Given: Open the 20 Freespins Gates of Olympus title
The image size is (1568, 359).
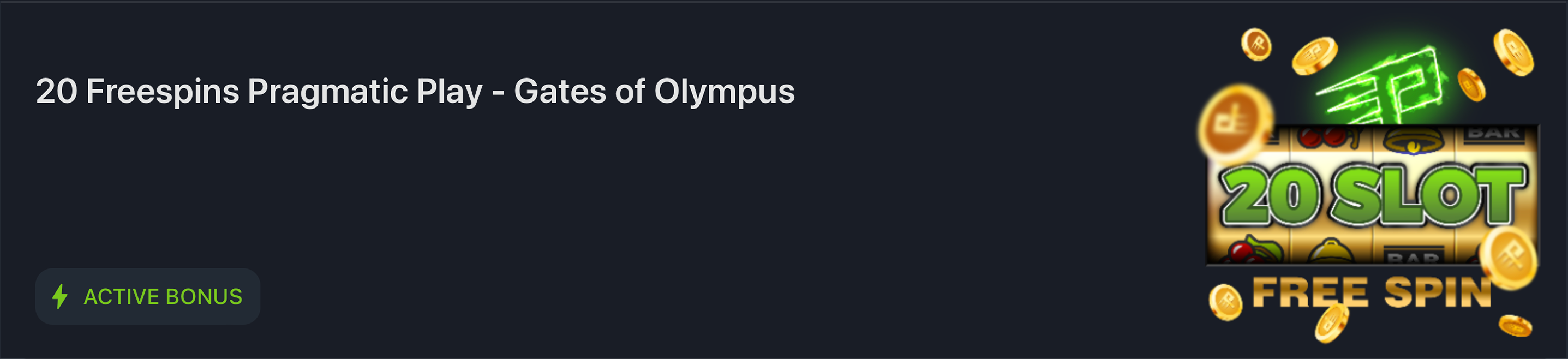Looking at the screenshot, I should 415,91.
